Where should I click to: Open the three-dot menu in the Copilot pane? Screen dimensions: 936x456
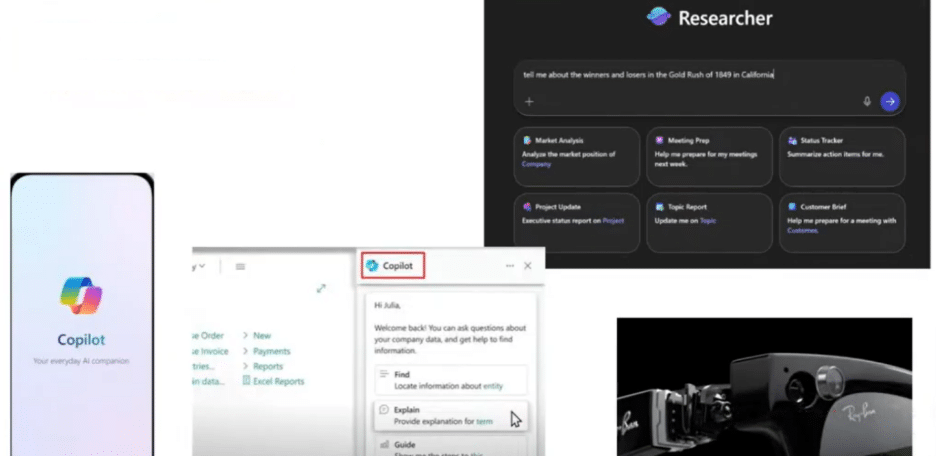click(510, 266)
